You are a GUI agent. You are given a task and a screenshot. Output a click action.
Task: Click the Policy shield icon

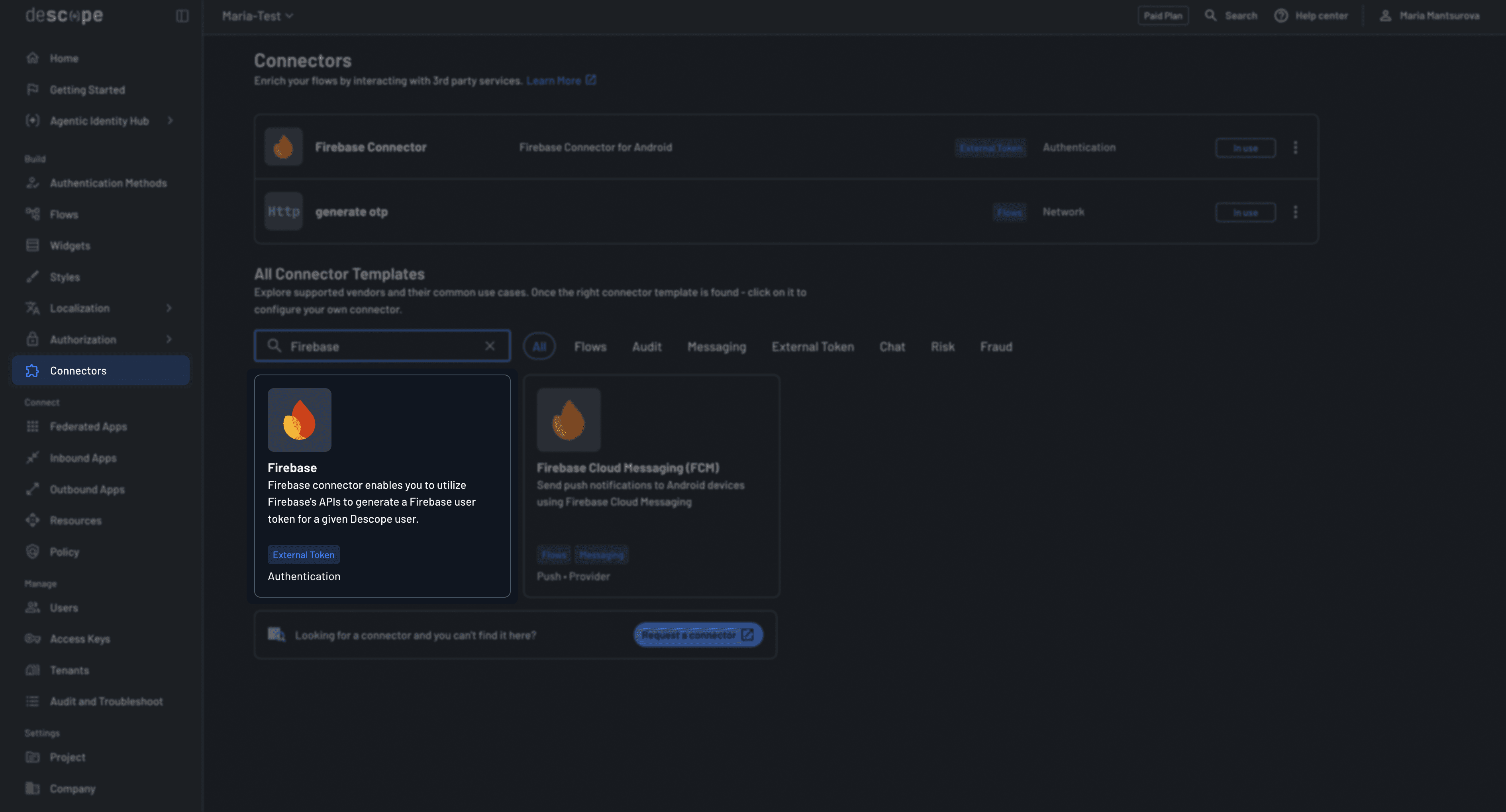click(x=33, y=551)
